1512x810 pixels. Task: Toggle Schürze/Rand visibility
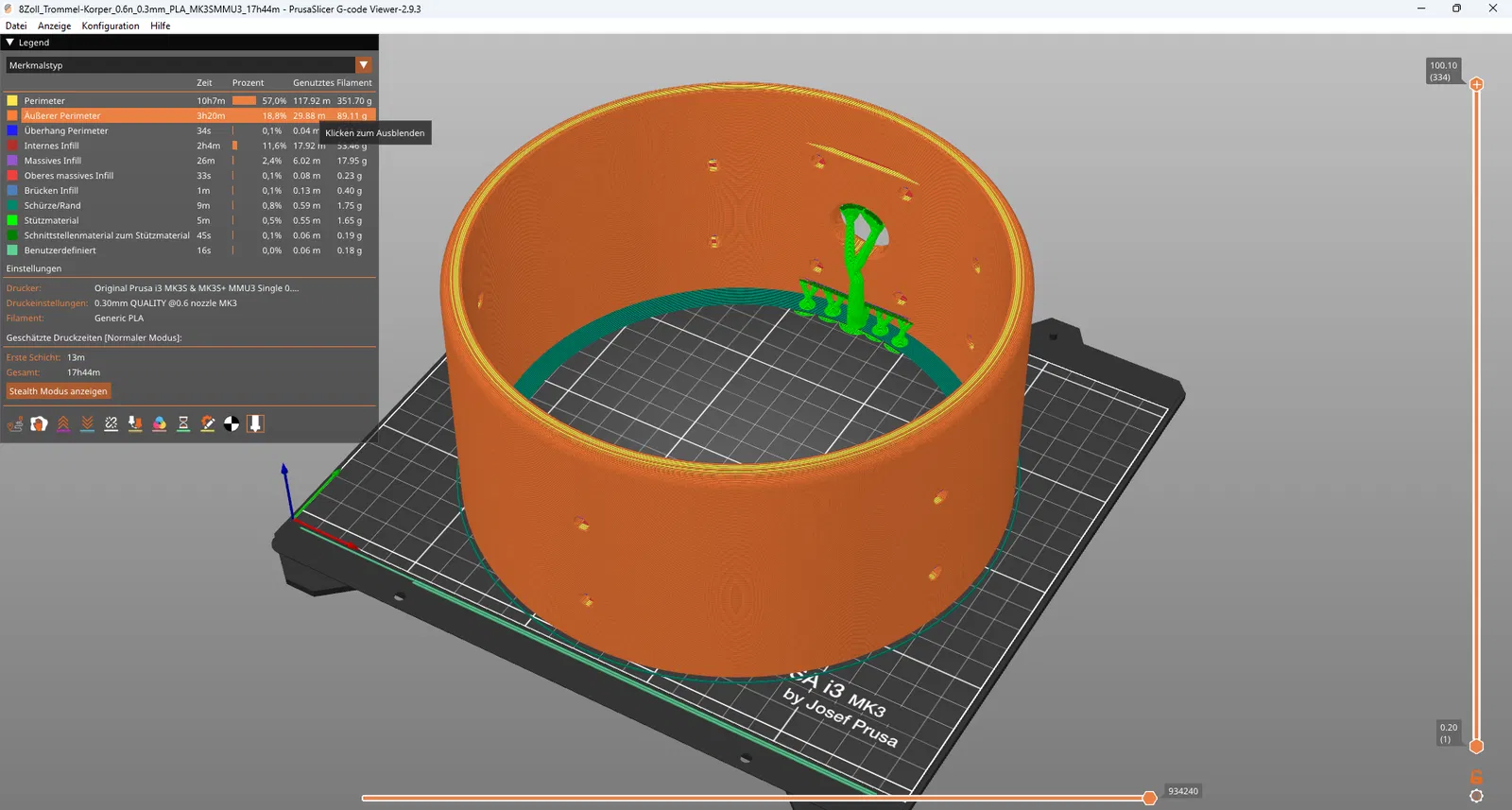pyautogui.click(x=189, y=206)
